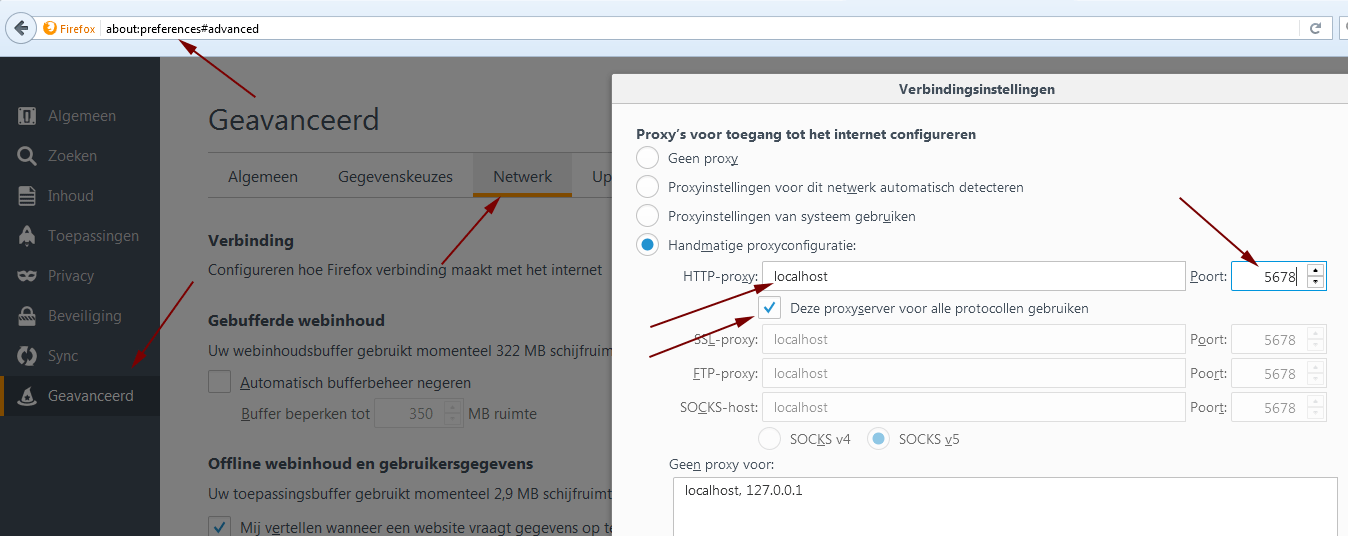Click the Gebufferde webinhoud heading
1348x536 pixels.
pos(296,321)
